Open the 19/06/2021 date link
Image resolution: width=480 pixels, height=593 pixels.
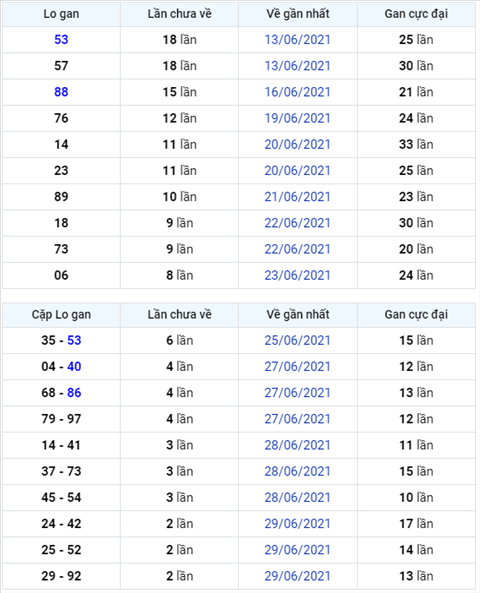click(297, 118)
